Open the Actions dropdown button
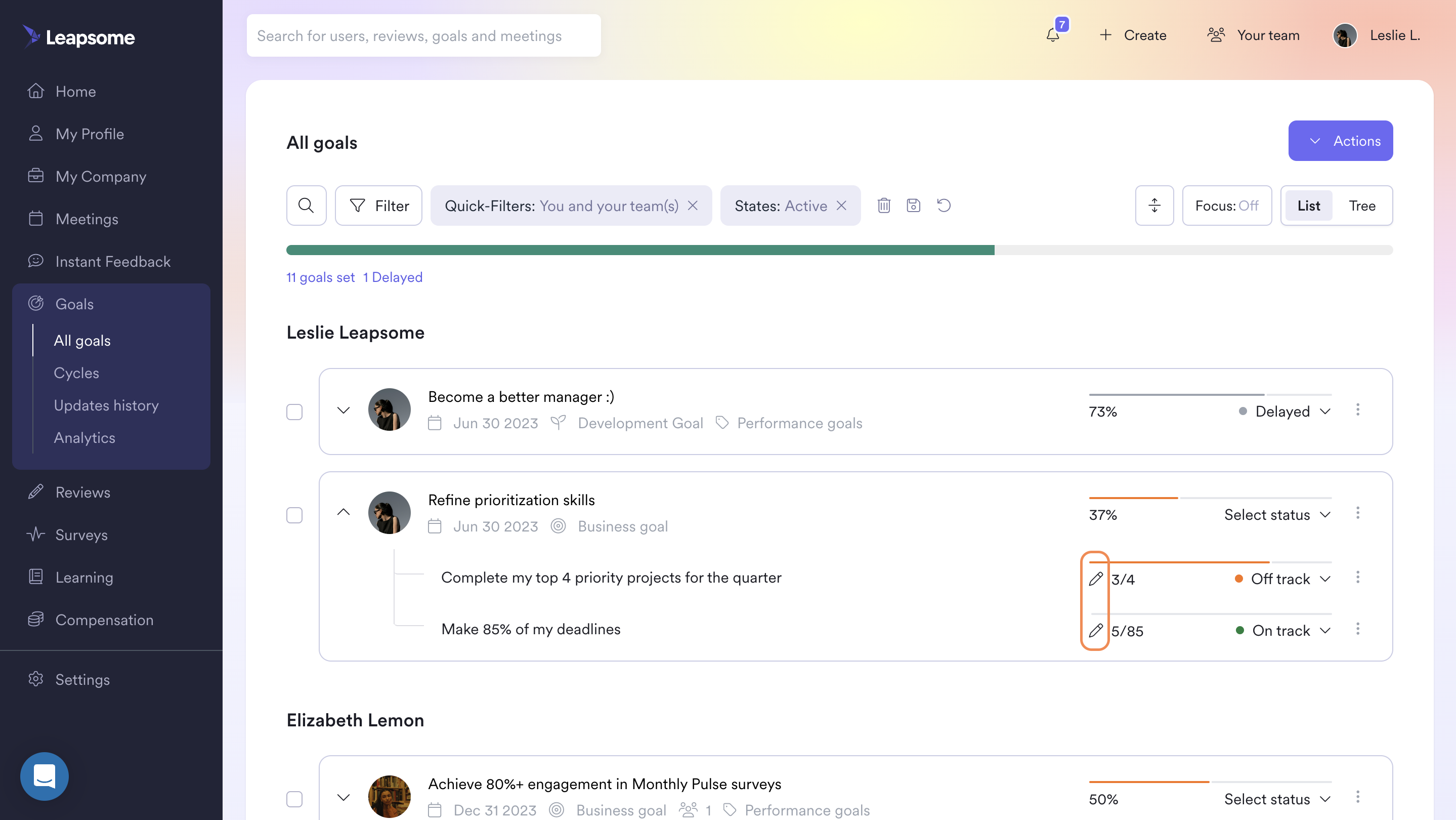Image resolution: width=1456 pixels, height=820 pixels. point(1340,141)
